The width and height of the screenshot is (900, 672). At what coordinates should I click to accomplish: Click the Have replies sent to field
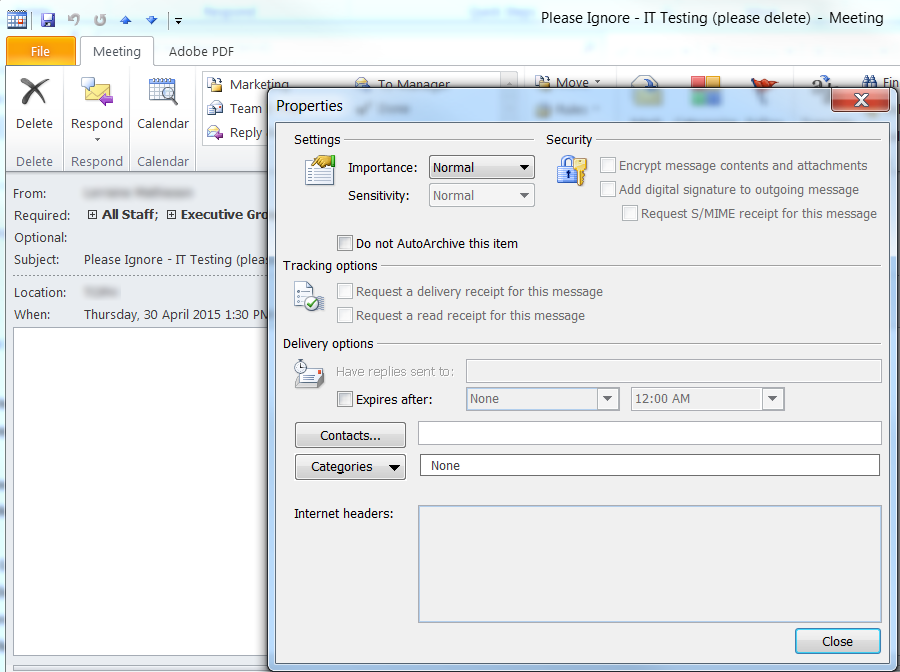674,371
